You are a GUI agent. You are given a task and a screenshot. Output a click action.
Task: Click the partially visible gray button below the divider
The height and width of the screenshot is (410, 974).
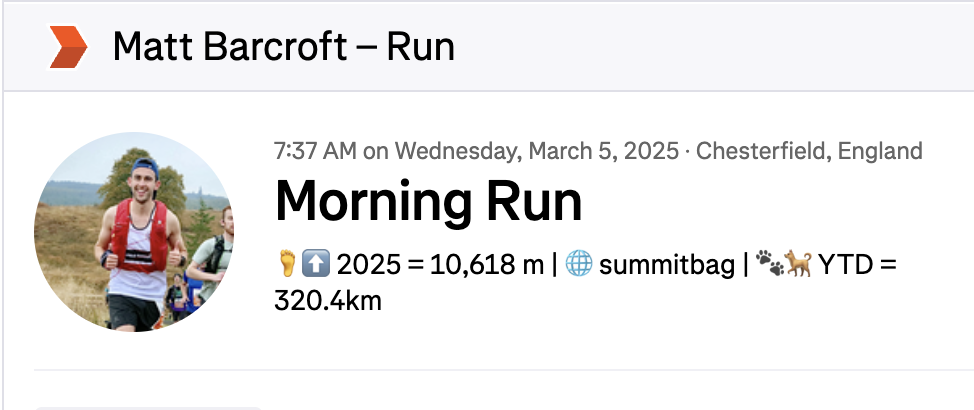148,408
